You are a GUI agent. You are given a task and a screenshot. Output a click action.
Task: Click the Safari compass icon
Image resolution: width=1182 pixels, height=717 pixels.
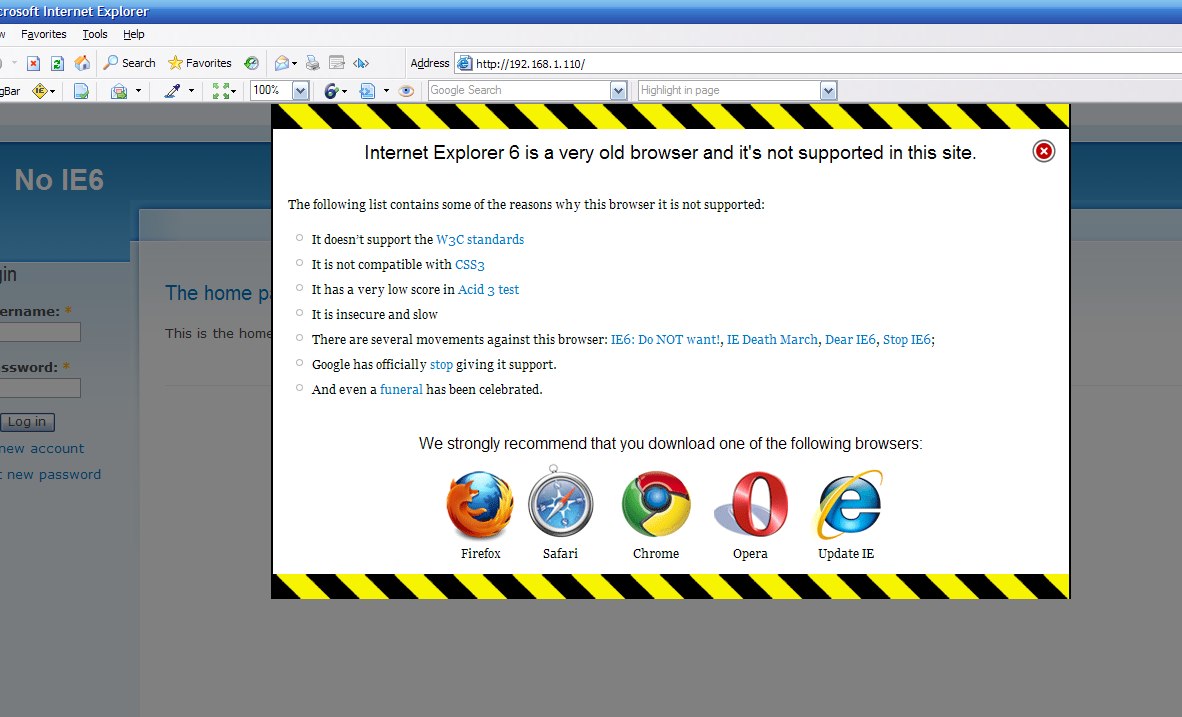pos(560,503)
